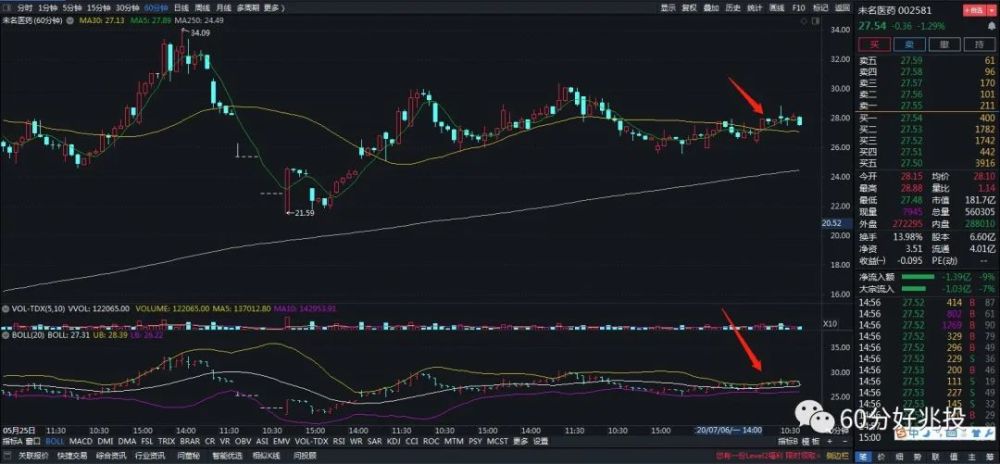Screen dimensions: 1000x464
Task: Switch sub-chart to MACD indicator
Action: pos(81,441)
